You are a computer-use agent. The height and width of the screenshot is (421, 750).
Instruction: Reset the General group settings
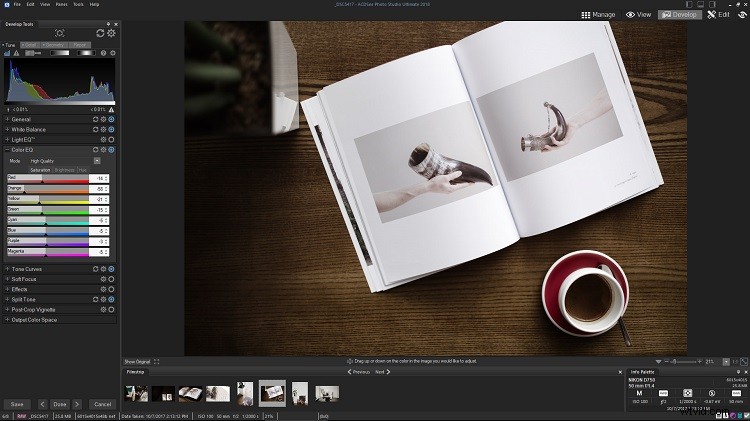click(x=95, y=119)
